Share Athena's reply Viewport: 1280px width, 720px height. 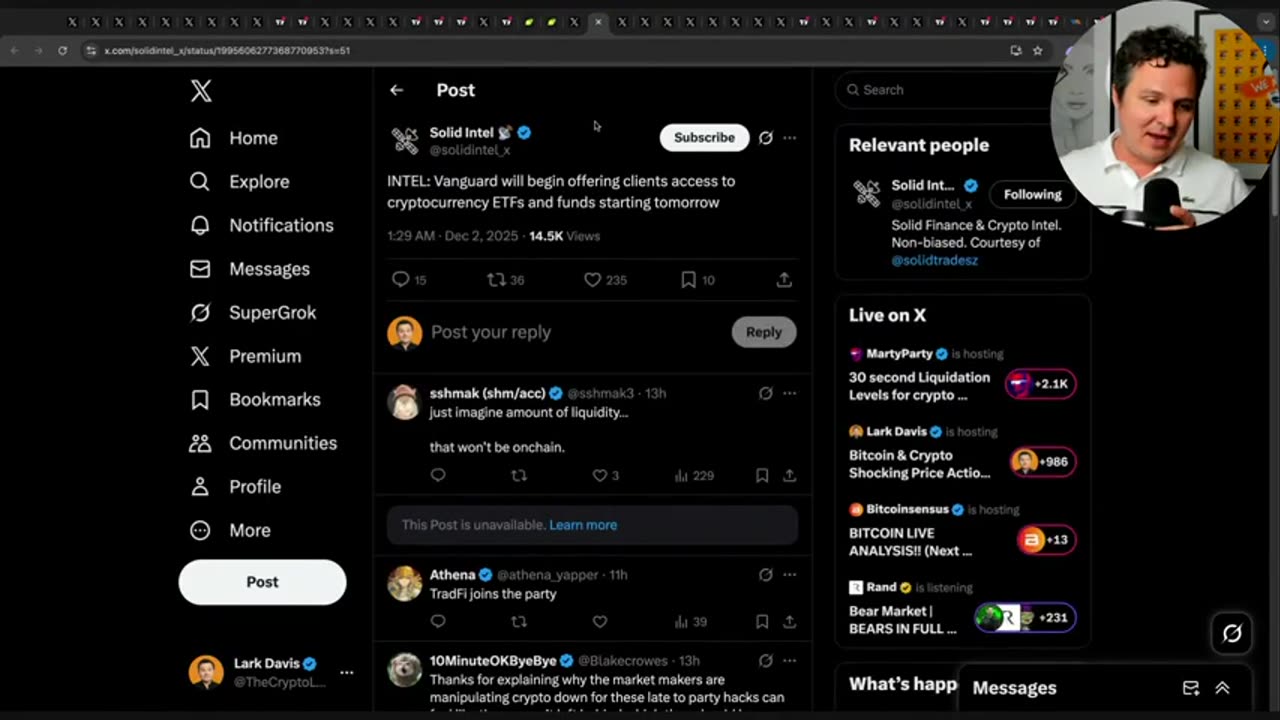pyautogui.click(x=789, y=622)
